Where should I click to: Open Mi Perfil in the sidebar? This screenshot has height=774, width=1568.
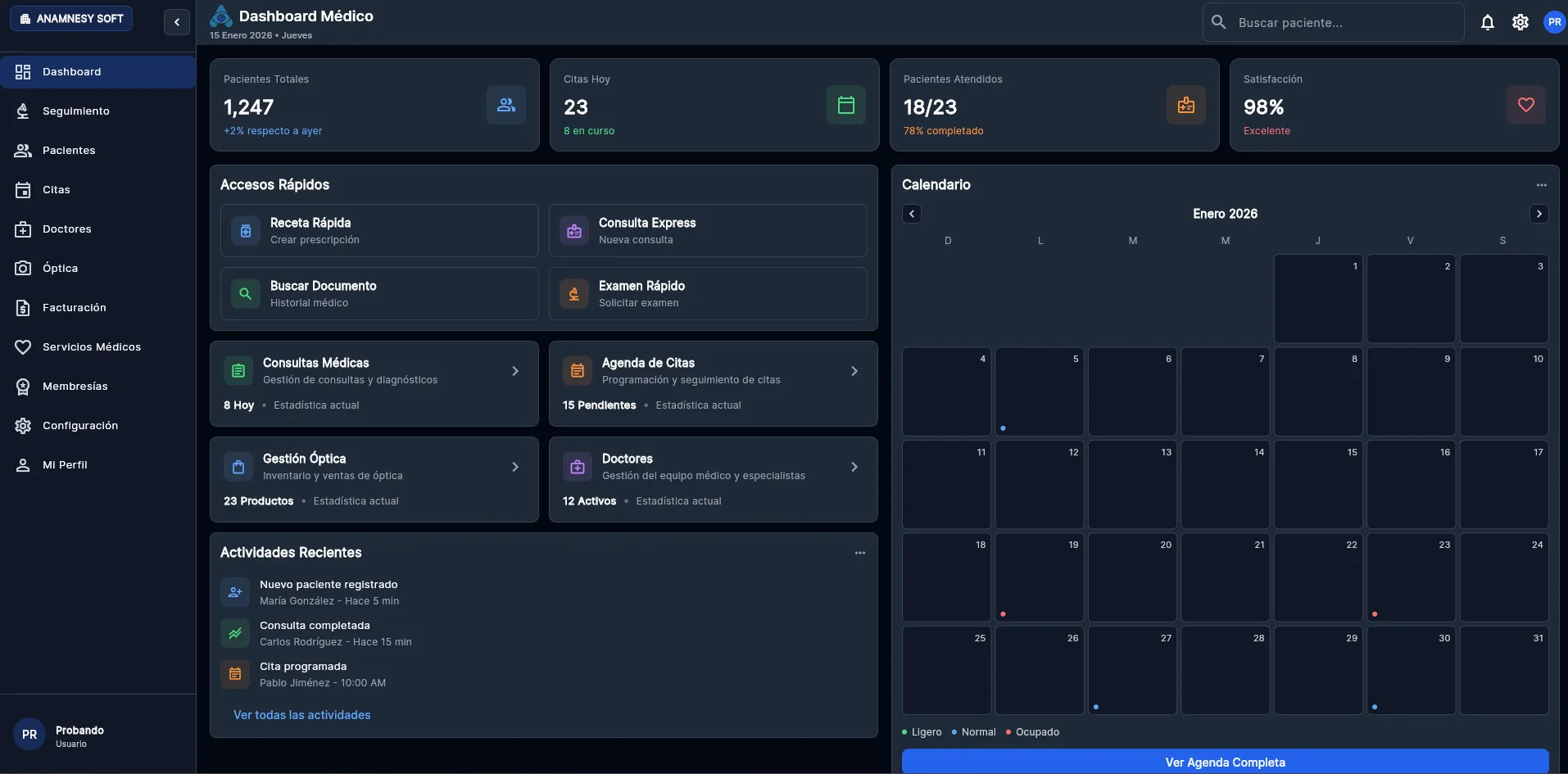pos(98,465)
